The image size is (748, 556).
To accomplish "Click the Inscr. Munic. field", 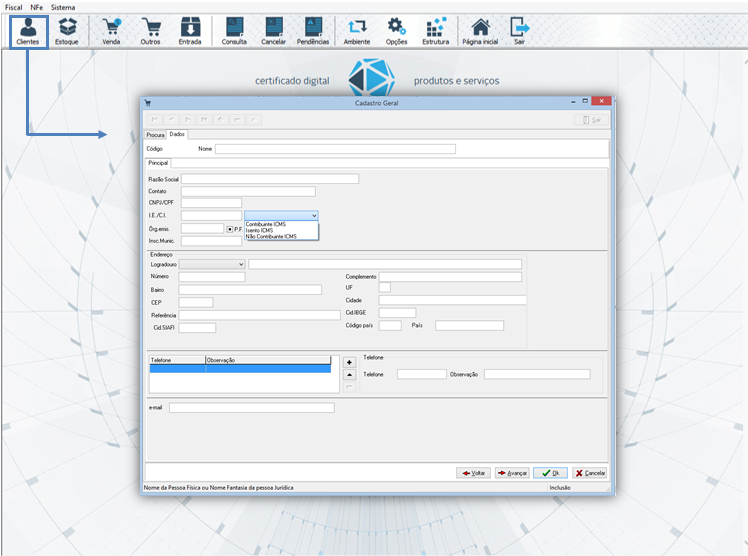I will point(211,241).
